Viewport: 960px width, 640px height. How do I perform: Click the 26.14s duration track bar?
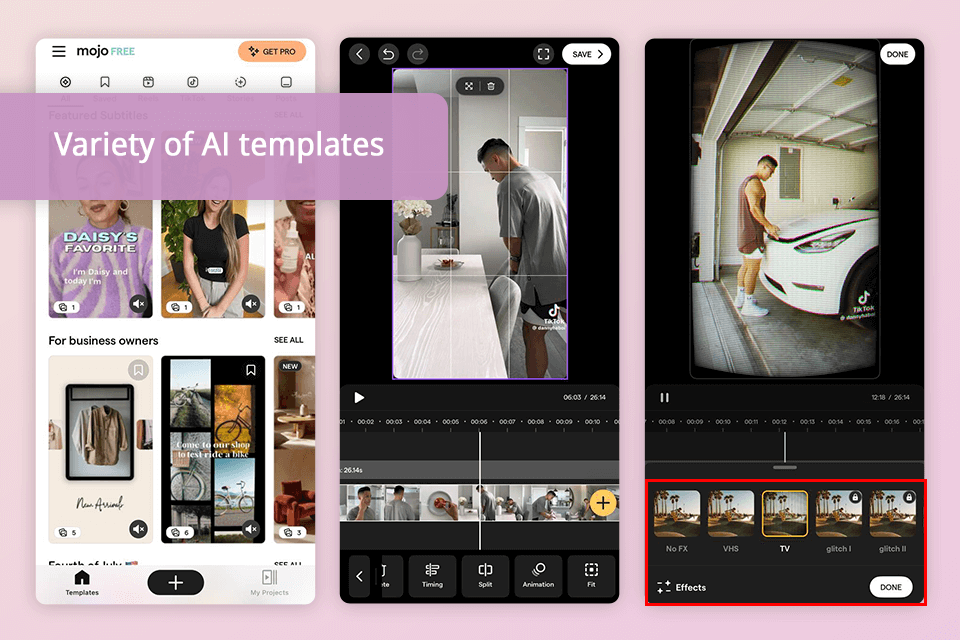(x=479, y=470)
